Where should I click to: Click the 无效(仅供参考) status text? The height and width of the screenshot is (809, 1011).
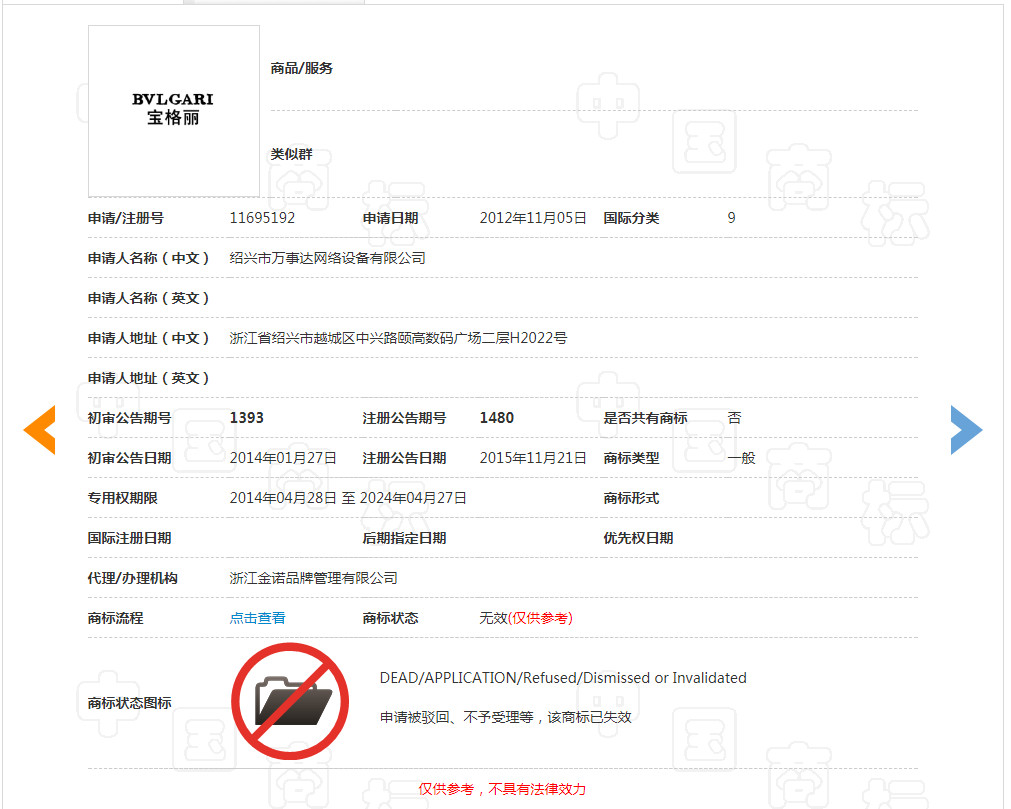pyautogui.click(x=517, y=618)
